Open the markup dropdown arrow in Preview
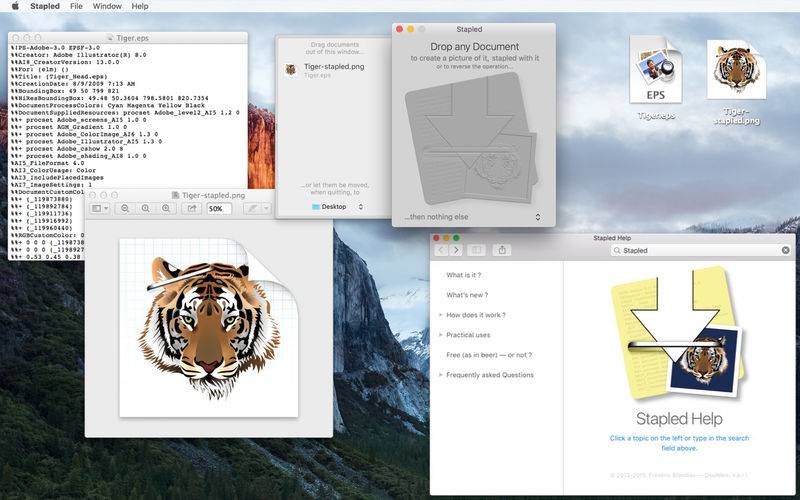Viewport: 800px width, 500px height. click(265, 209)
